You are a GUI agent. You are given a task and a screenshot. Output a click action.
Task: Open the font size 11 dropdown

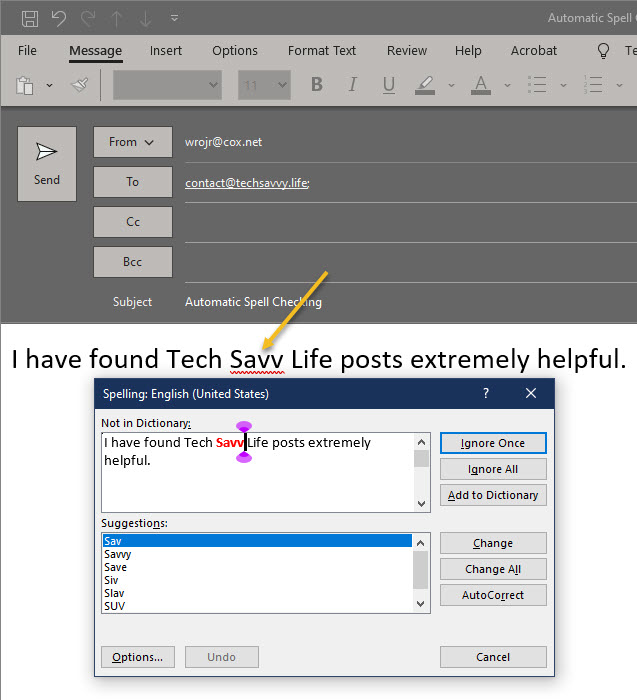(x=264, y=85)
